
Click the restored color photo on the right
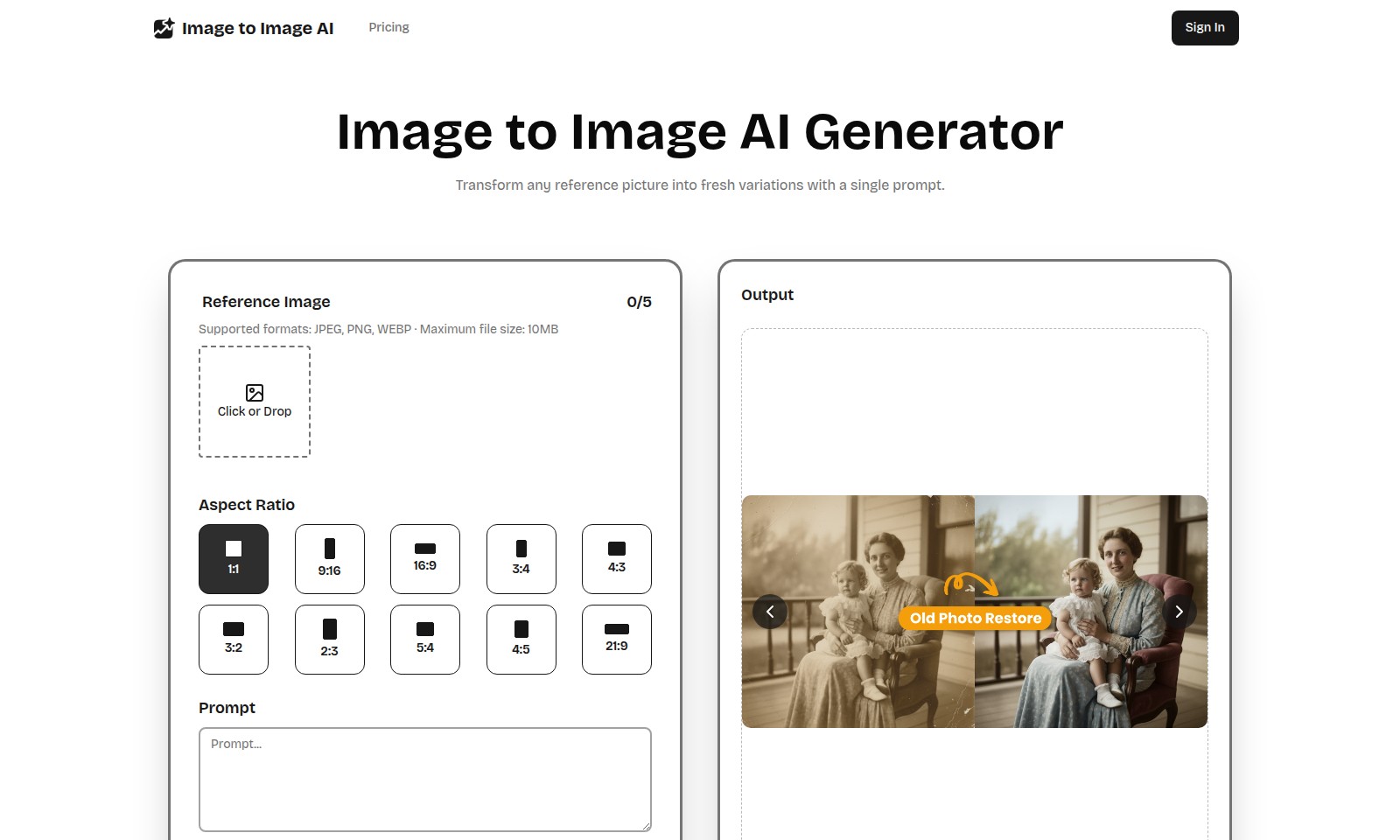click(x=1091, y=612)
